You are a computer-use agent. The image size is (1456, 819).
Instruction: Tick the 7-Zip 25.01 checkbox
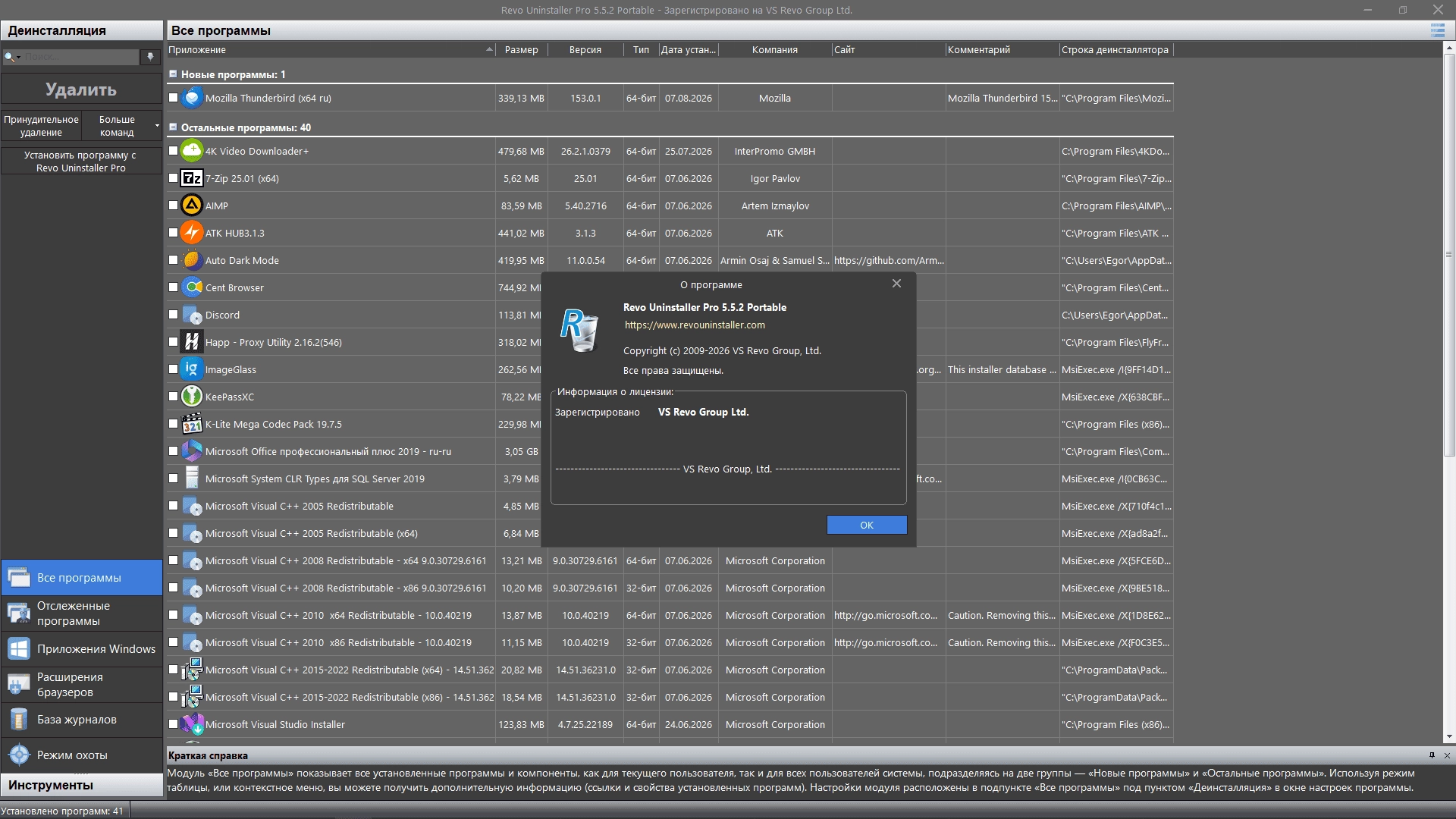pos(173,178)
